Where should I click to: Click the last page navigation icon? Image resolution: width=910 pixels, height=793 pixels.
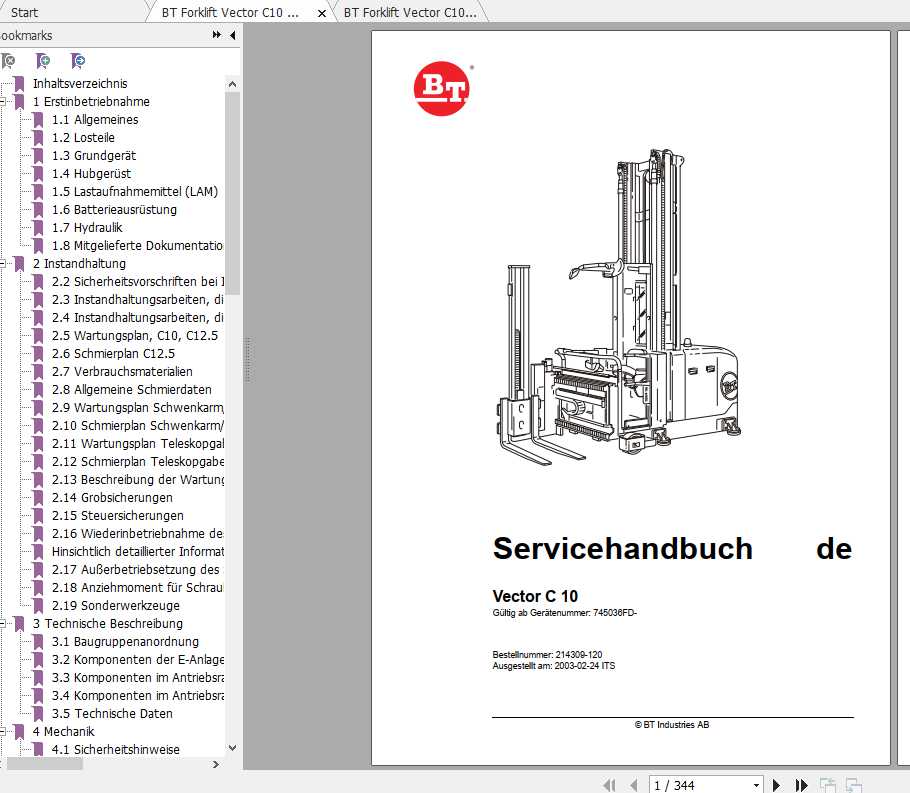pos(800,784)
